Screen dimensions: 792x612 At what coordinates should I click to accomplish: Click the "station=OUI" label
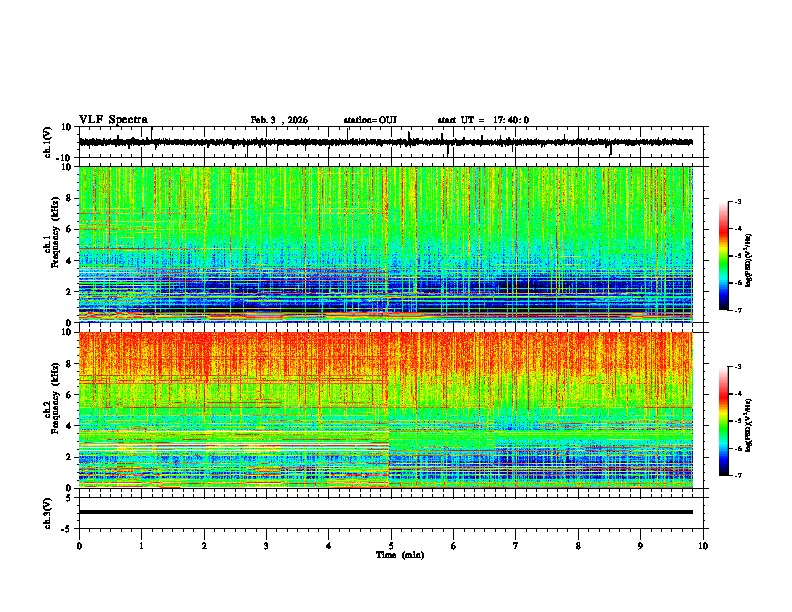tap(370, 120)
